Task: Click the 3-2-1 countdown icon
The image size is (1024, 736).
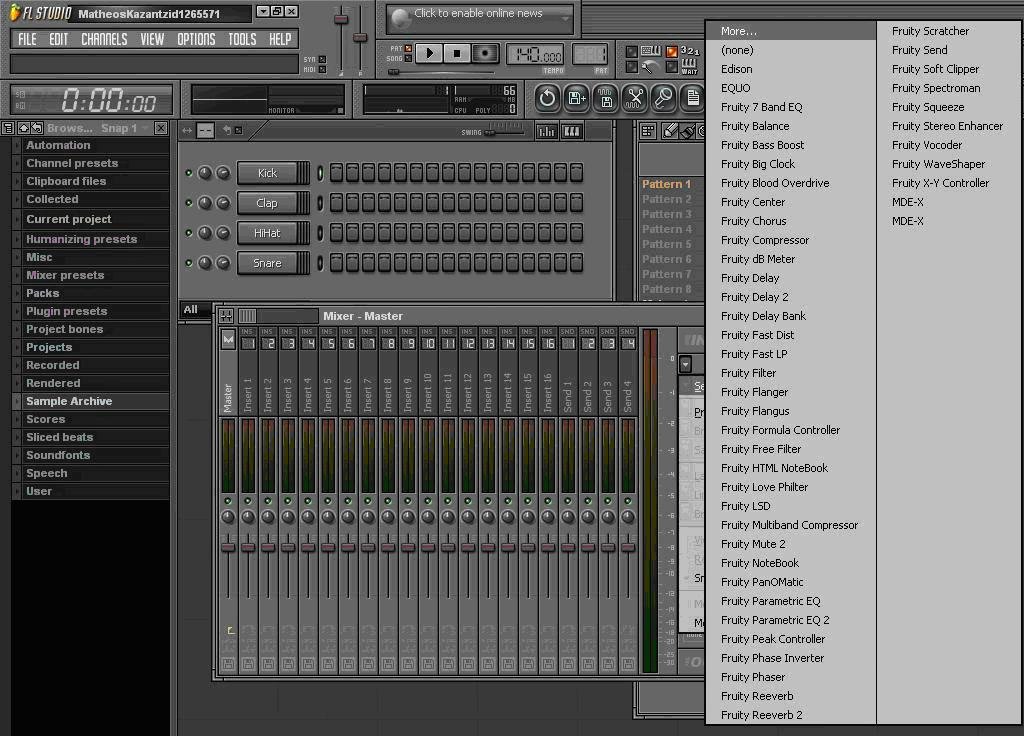Action: click(690, 51)
